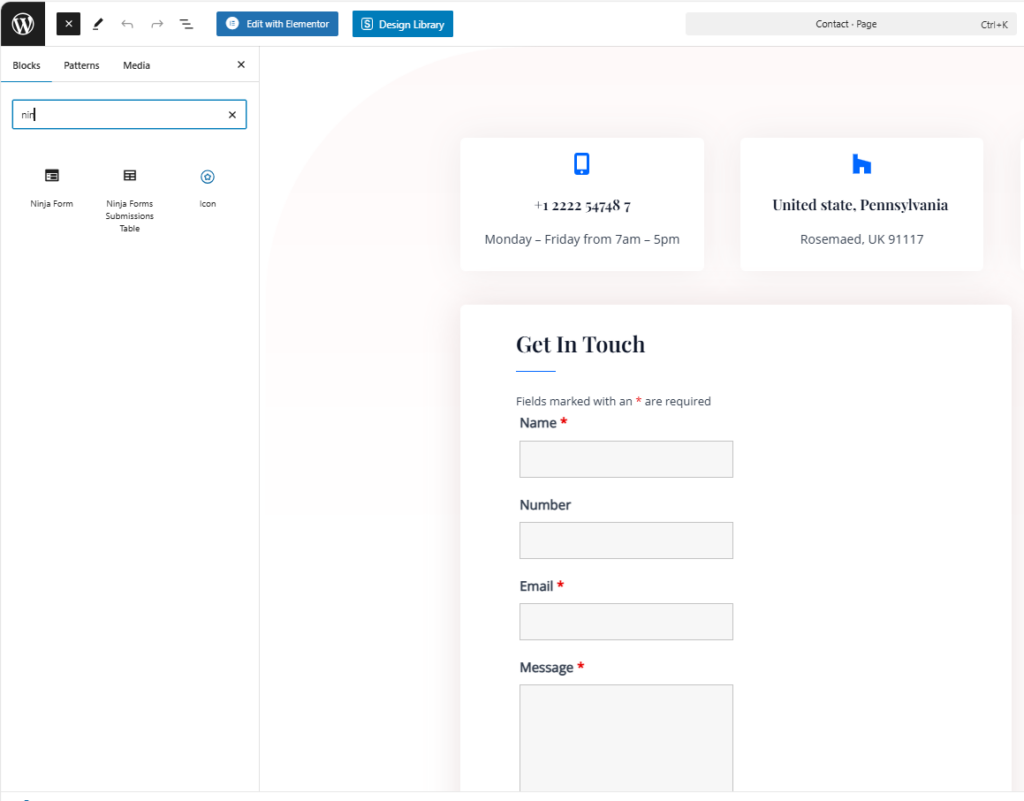
Task: Insert Ninja Forms Submissions Table block
Action: (x=130, y=200)
